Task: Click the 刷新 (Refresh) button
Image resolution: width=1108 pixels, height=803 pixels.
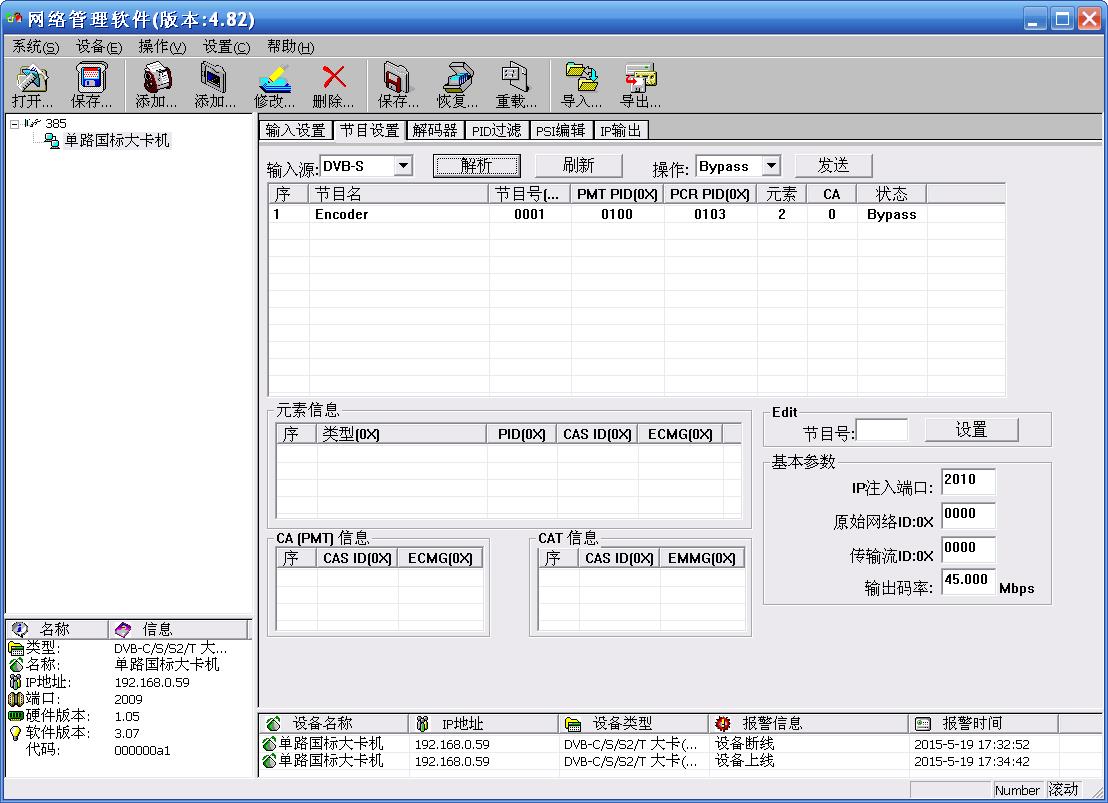Action: click(578, 166)
